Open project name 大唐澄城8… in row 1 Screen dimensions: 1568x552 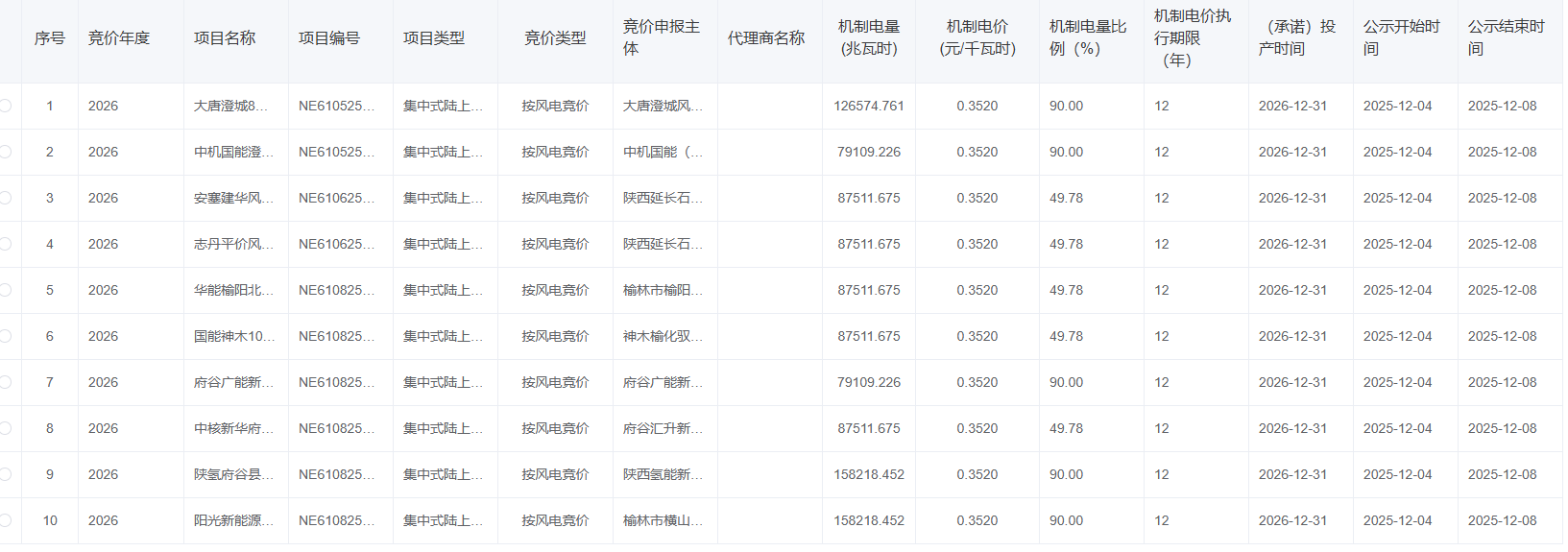click(x=231, y=106)
